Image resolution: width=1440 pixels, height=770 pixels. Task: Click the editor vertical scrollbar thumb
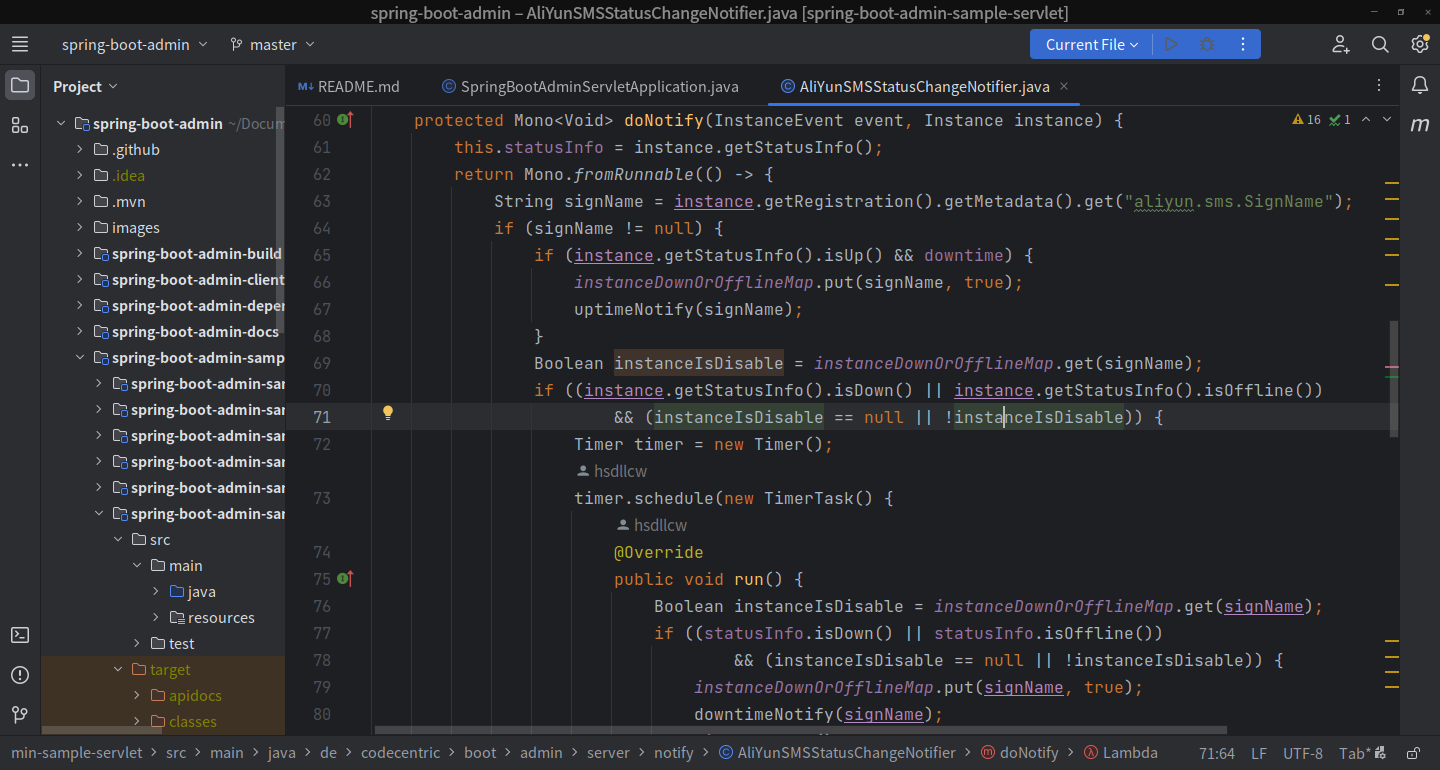point(1394,378)
